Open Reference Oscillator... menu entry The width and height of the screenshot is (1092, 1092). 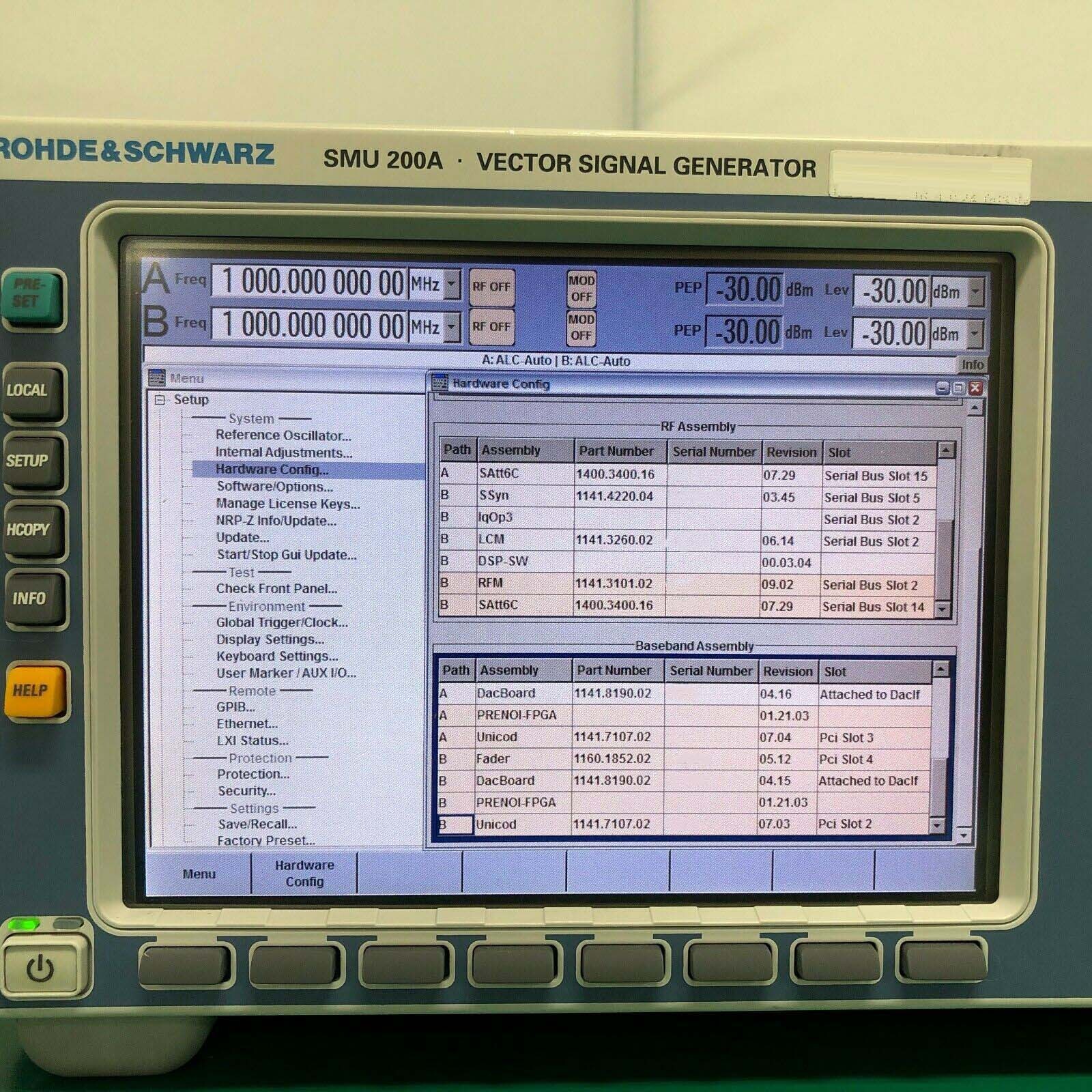(283, 435)
